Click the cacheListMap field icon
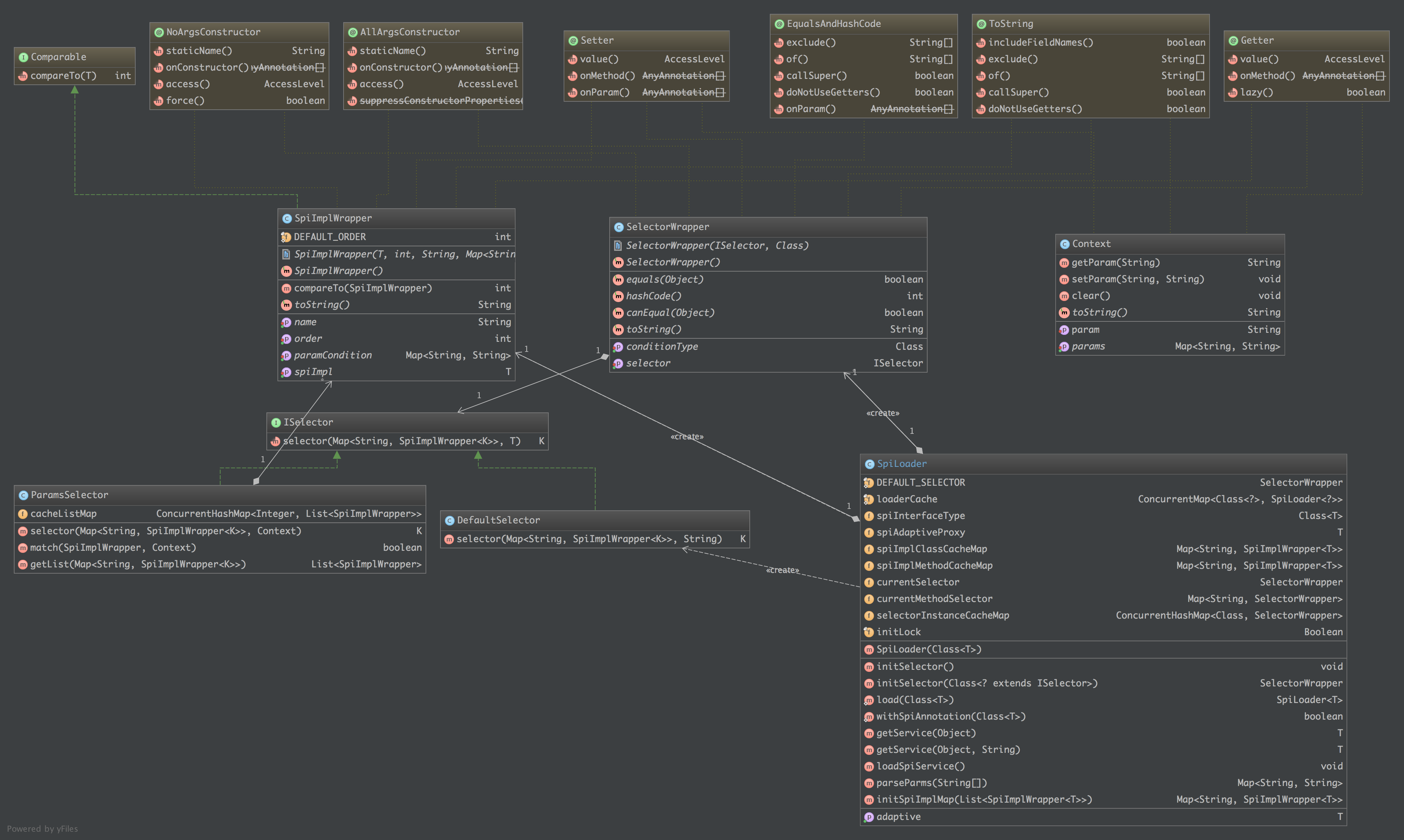This screenshot has height=840, width=1404. (x=22, y=514)
